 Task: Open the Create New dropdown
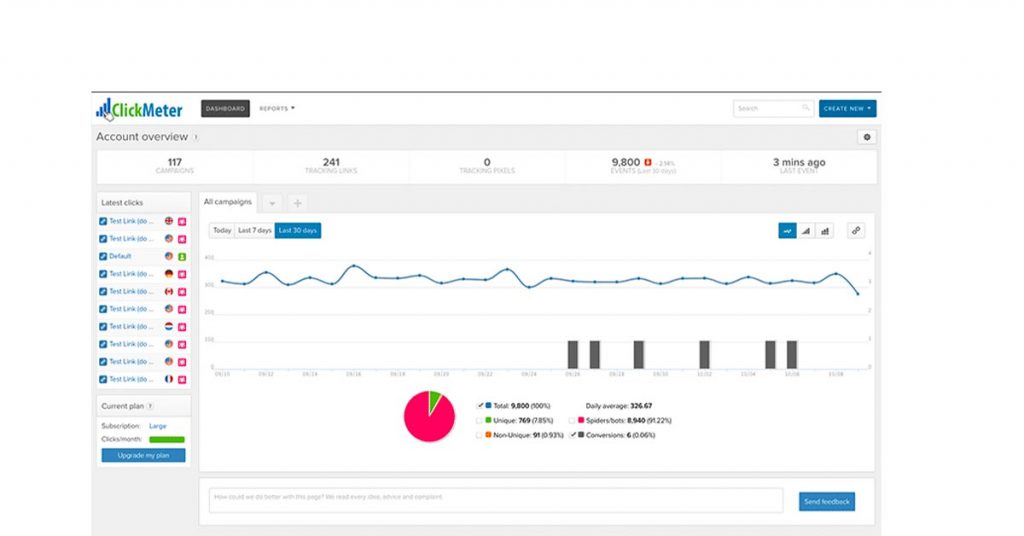[x=848, y=108]
